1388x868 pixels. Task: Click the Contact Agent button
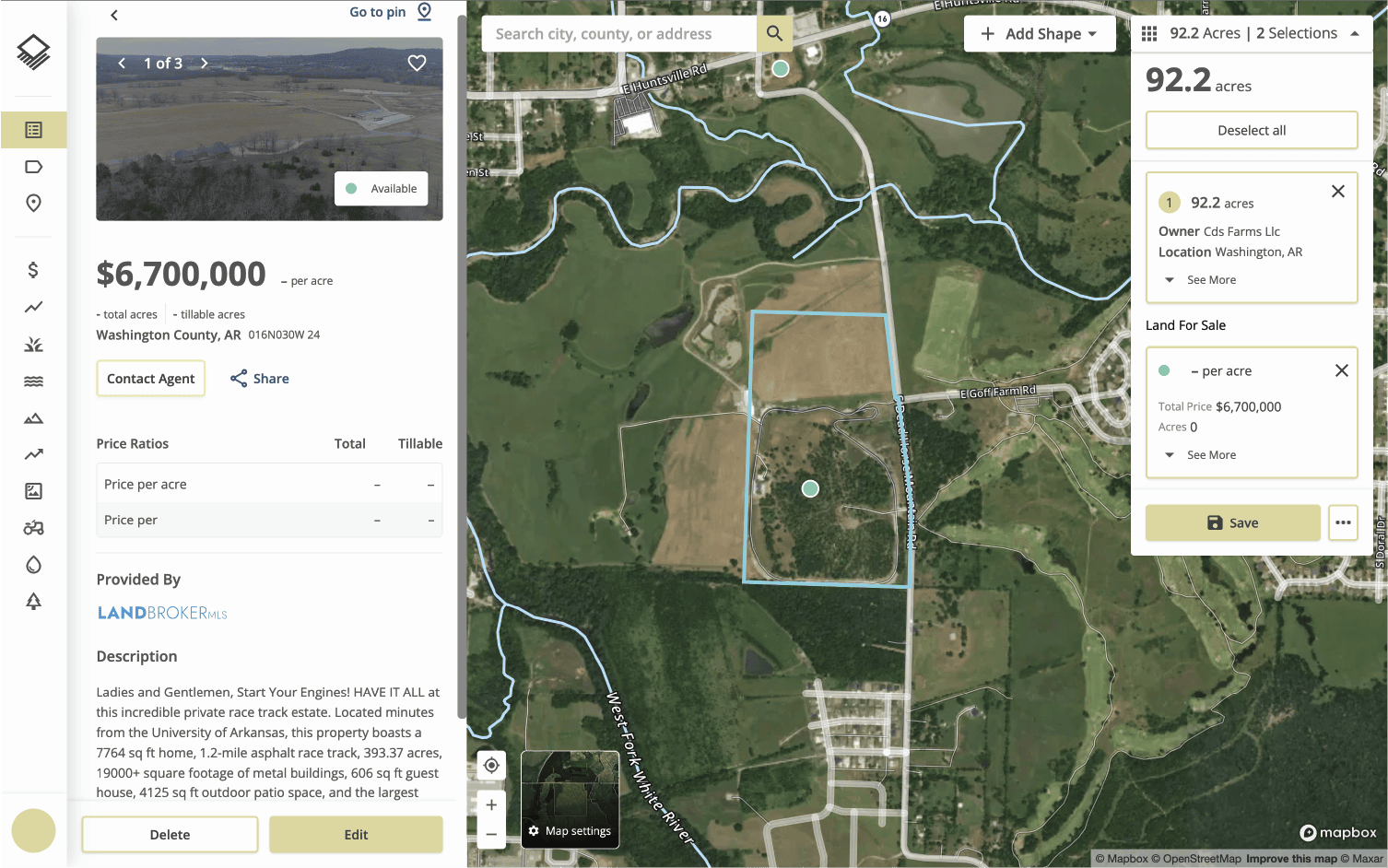point(150,379)
